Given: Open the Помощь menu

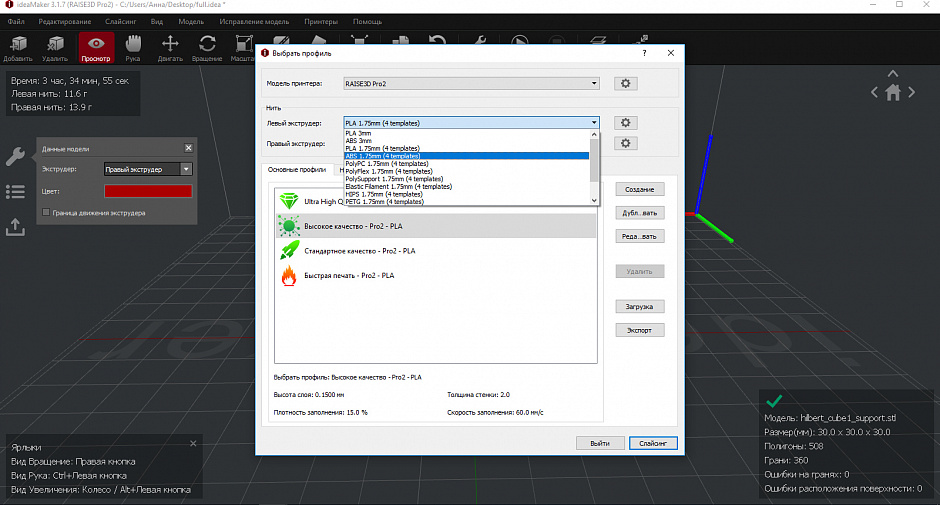Looking at the screenshot, I should click(x=367, y=22).
